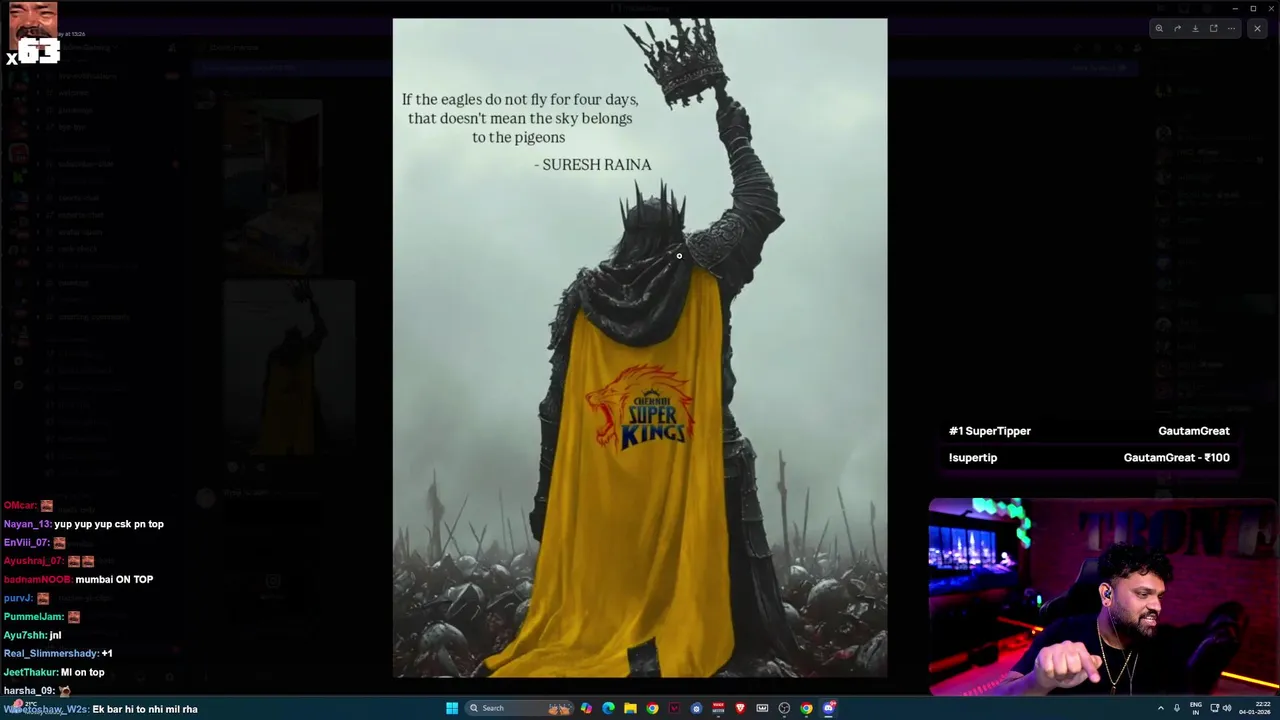The height and width of the screenshot is (720, 1280).
Task: Open the Windows Start menu
Action: tap(452, 708)
